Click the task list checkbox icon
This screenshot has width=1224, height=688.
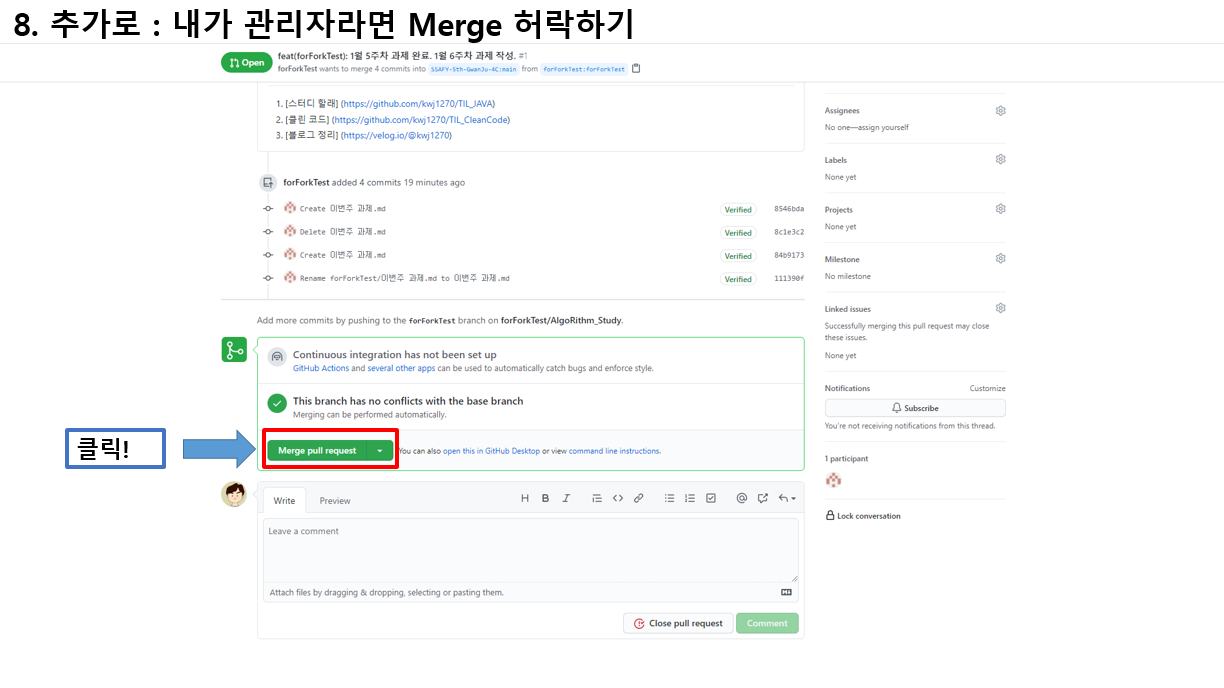click(x=711, y=498)
